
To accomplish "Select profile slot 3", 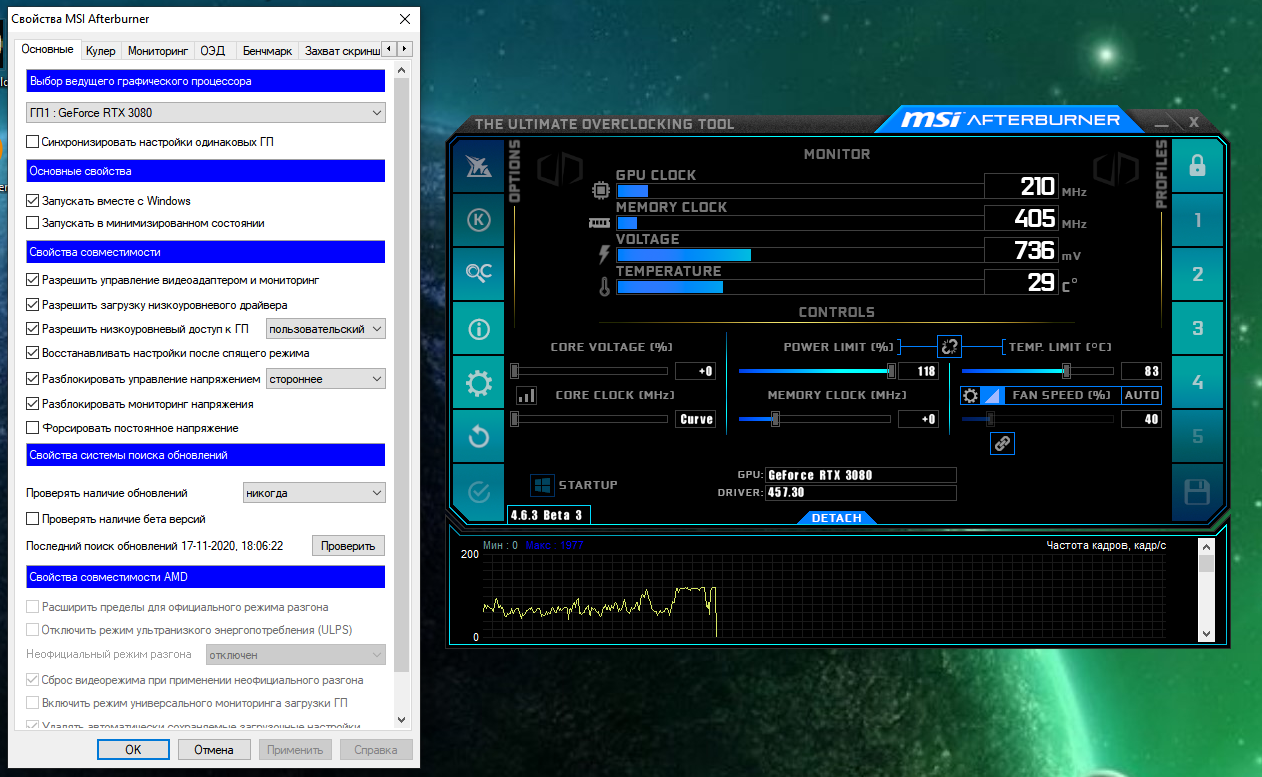I will click(x=1197, y=328).
